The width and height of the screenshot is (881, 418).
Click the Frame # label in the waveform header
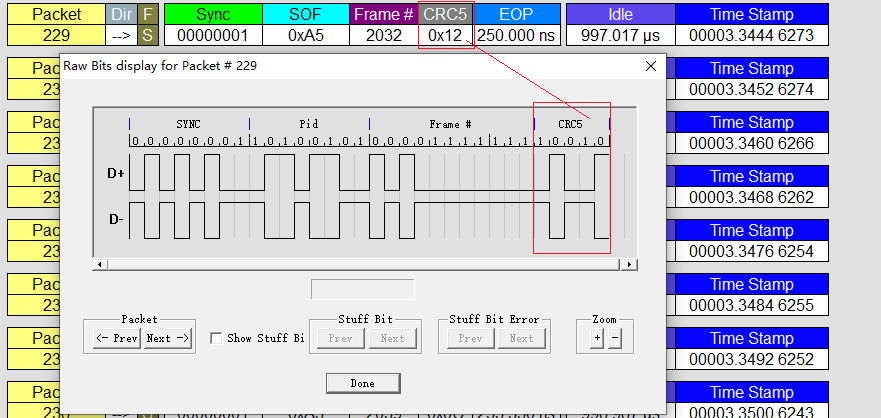tap(450, 124)
